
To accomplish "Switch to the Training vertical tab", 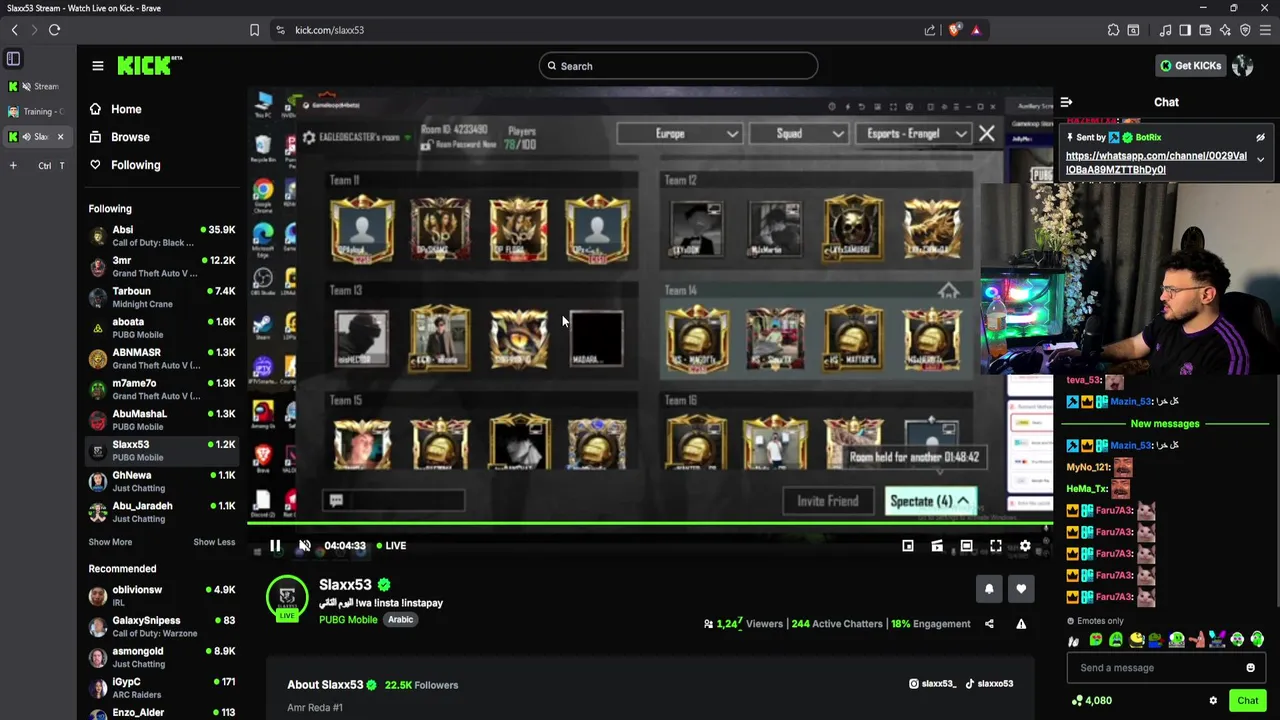I will click(36, 112).
